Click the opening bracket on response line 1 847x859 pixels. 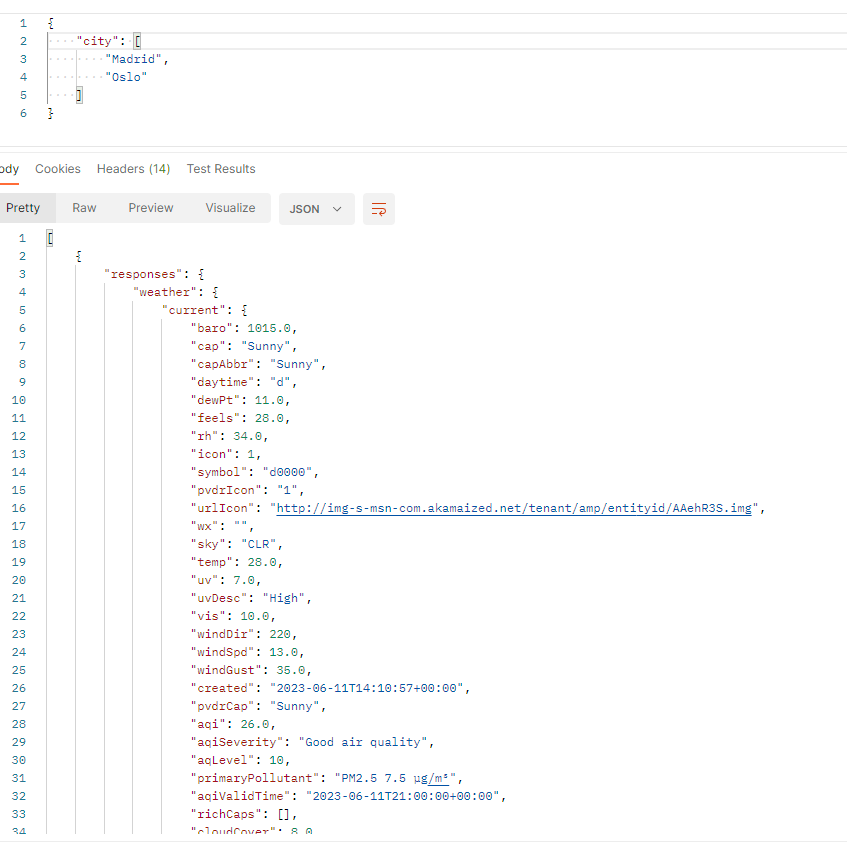50,238
